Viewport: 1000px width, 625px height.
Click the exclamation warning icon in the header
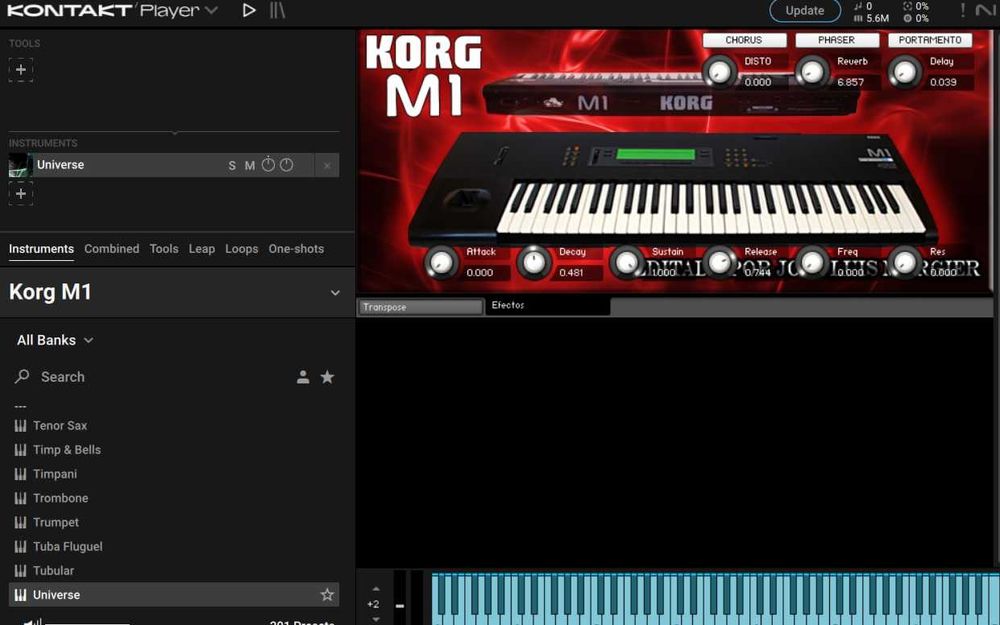tap(963, 10)
